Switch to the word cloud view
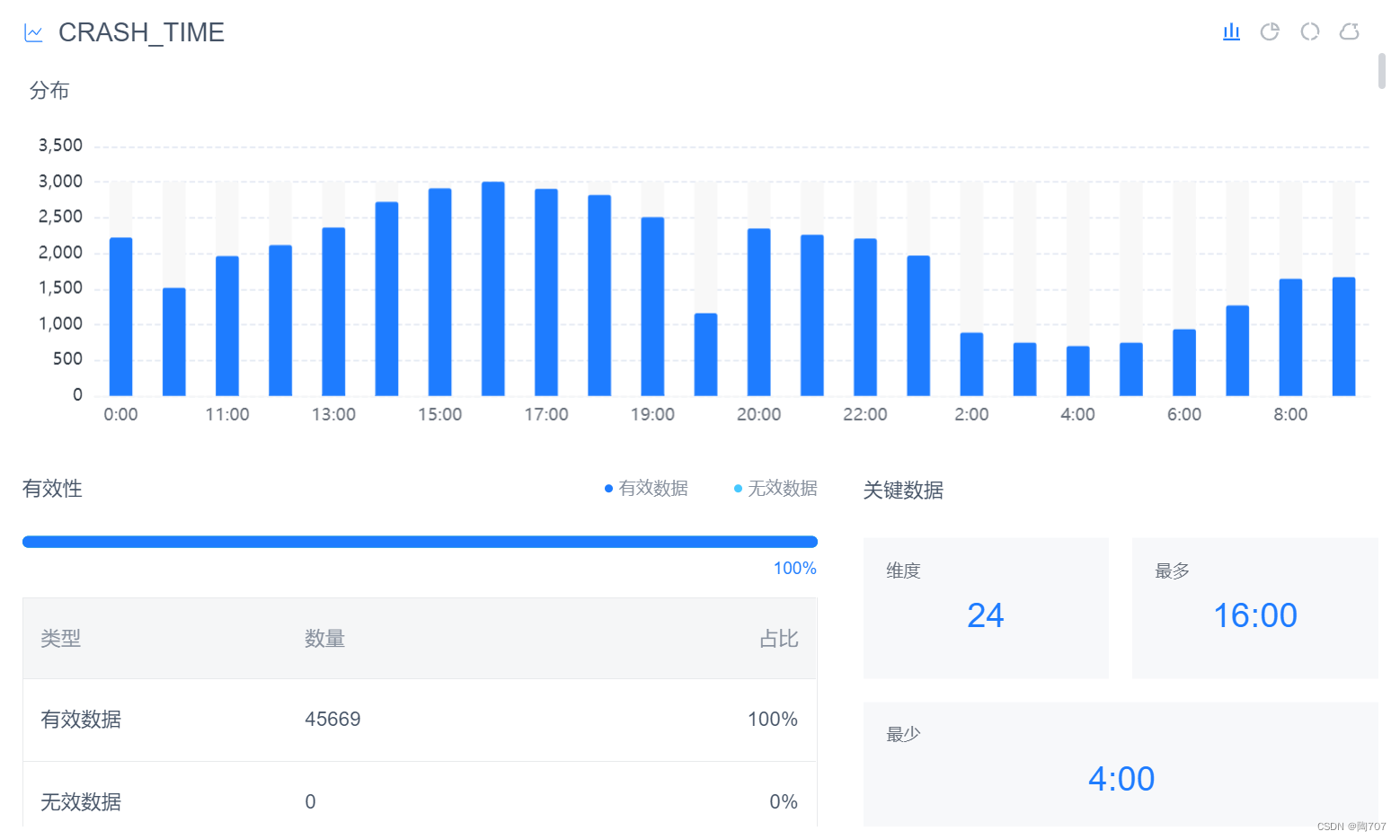Viewport: 1400px width, 840px height. (1349, 32)
